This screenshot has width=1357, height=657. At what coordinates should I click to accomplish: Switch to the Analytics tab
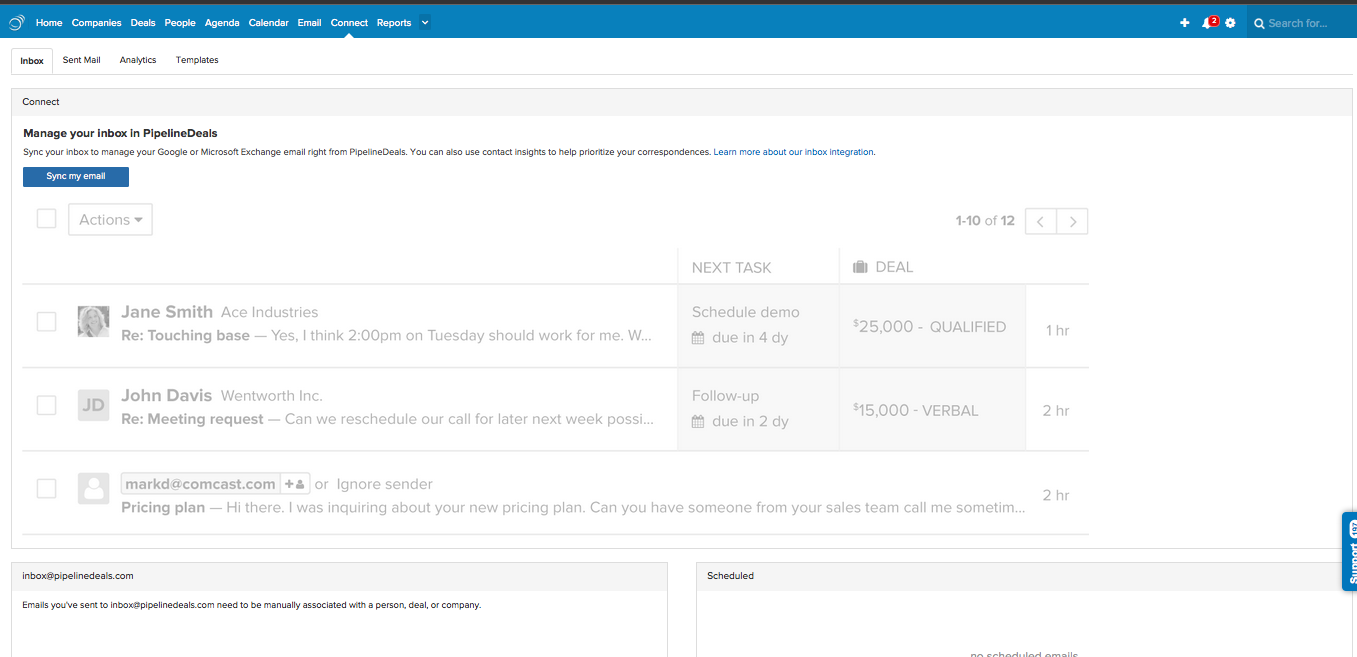[138, 60]
